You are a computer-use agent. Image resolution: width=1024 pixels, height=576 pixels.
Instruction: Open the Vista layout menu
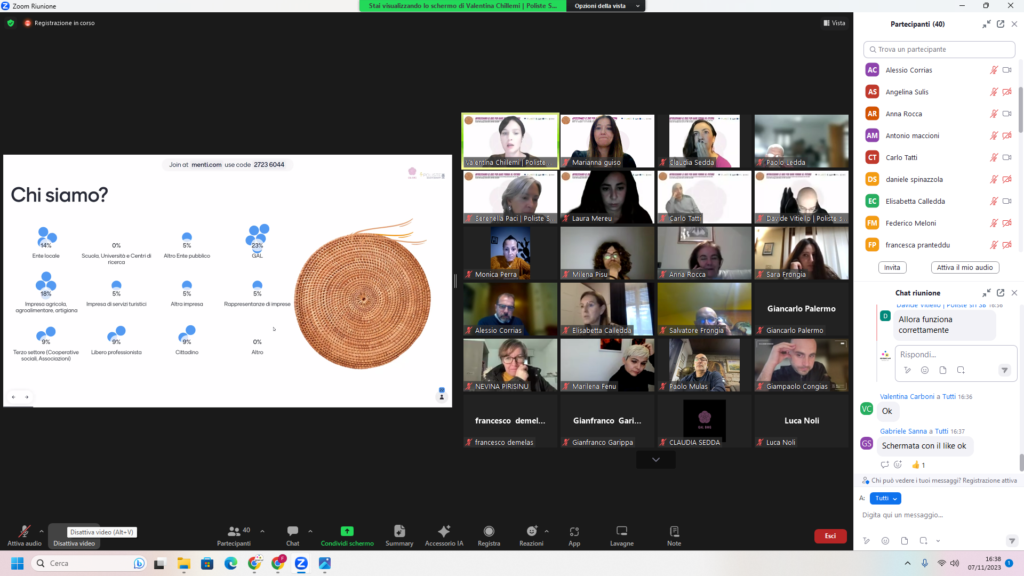(834, 23)
